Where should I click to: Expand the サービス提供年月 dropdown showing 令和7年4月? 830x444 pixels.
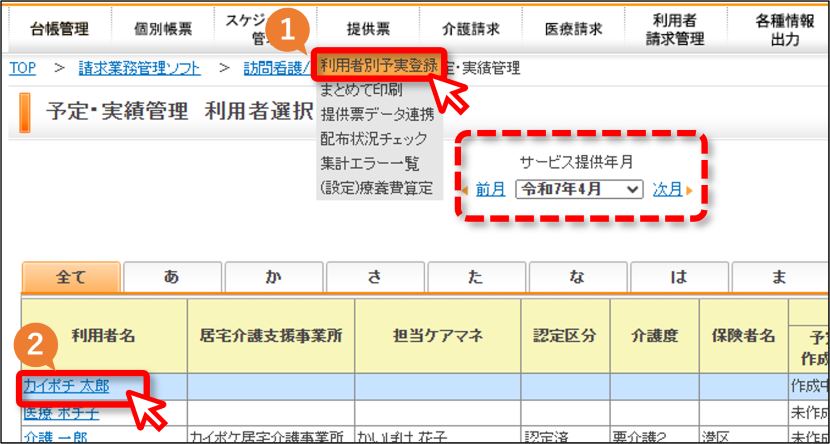tap(579, 189)
